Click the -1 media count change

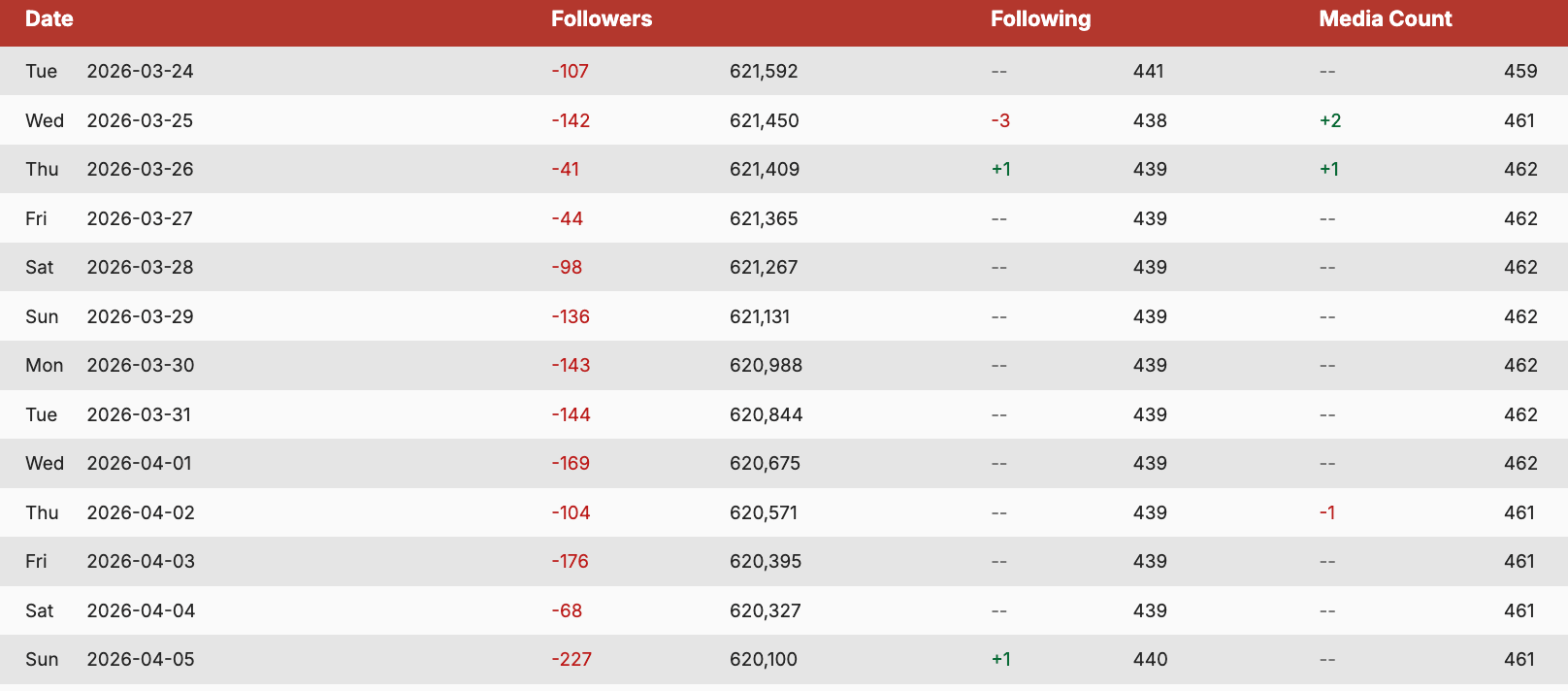[x=1326, y=512]
